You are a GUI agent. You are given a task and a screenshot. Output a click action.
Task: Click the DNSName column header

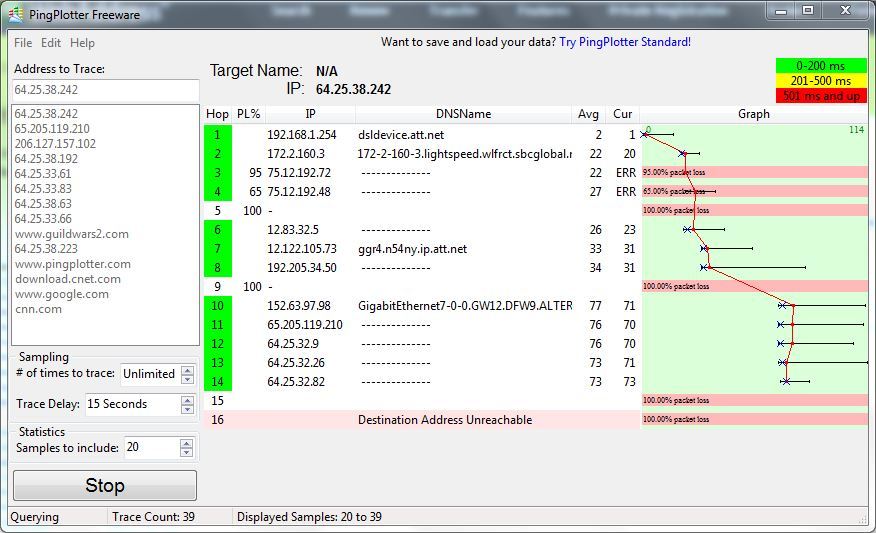pos(464,114)
